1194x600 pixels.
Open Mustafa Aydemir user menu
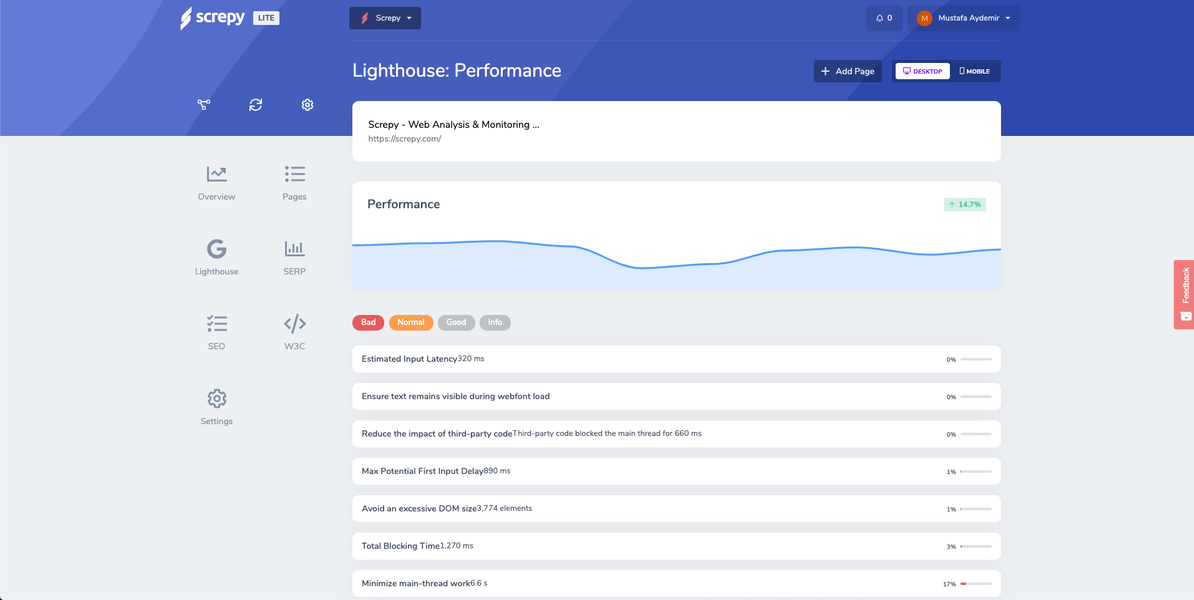pos(963,18)
